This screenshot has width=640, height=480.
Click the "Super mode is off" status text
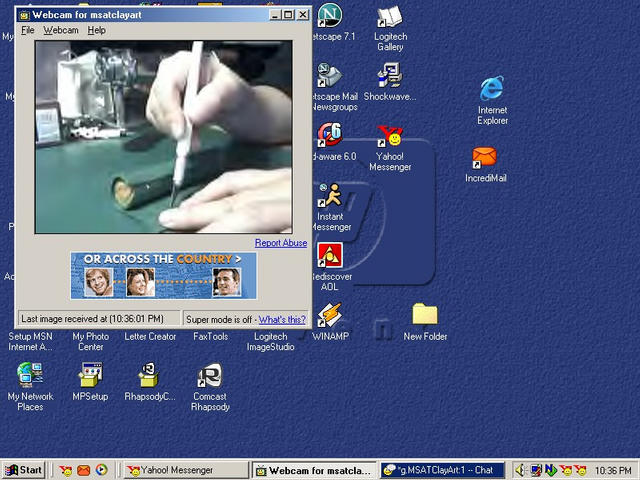219,320
